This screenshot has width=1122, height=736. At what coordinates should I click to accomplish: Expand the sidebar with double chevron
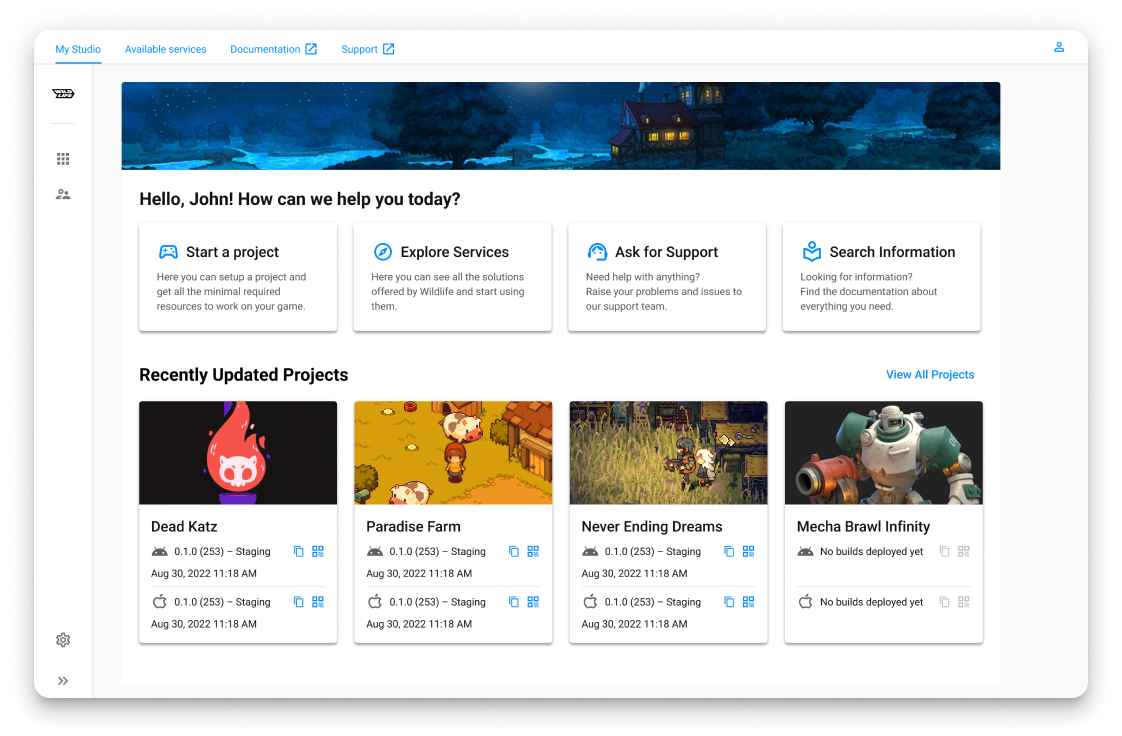[63, 681]
